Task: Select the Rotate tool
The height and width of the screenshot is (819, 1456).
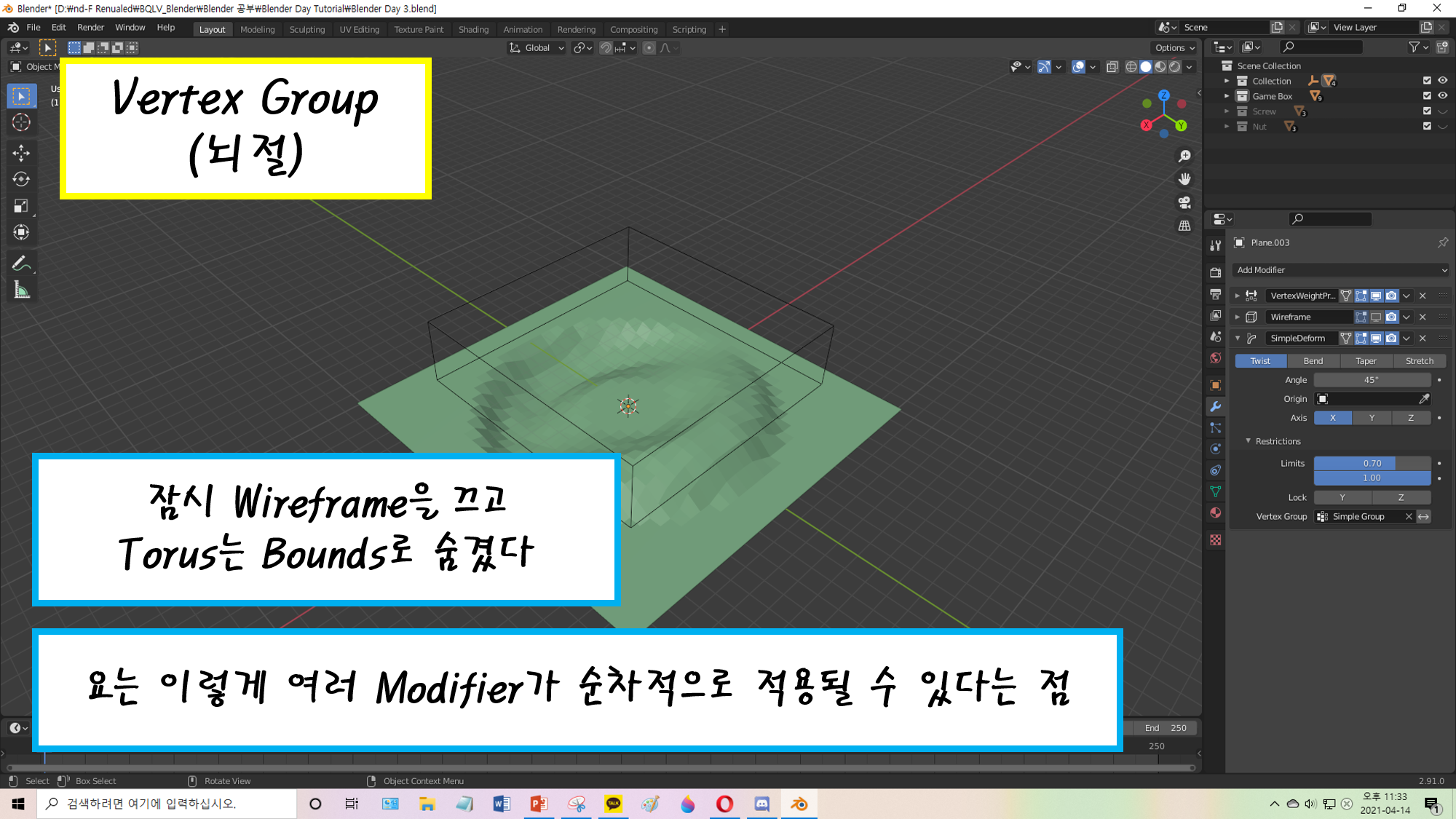Action: pos(21,179)
